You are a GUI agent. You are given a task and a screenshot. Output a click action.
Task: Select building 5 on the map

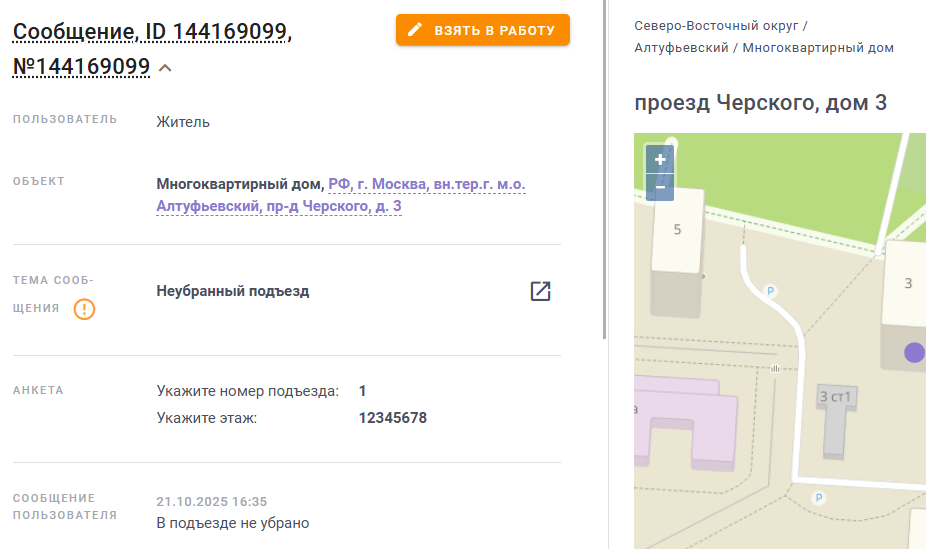tap(677, 230)
